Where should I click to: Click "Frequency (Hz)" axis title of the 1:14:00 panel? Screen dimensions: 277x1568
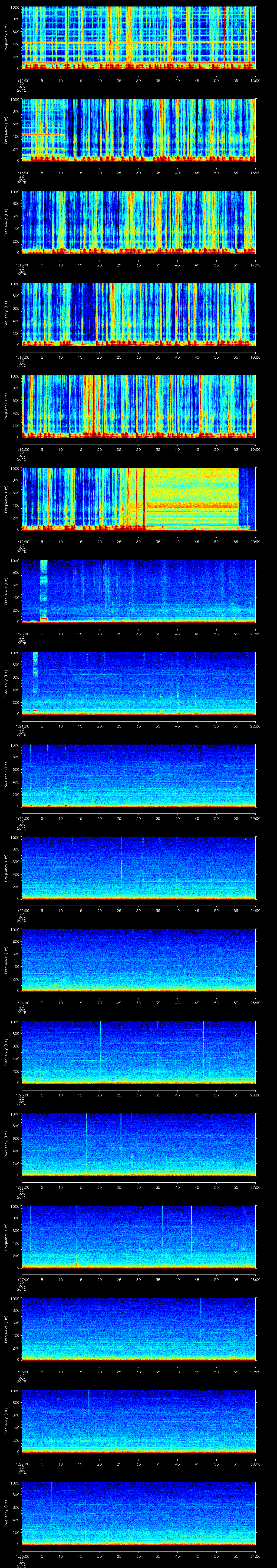(7, 38)
